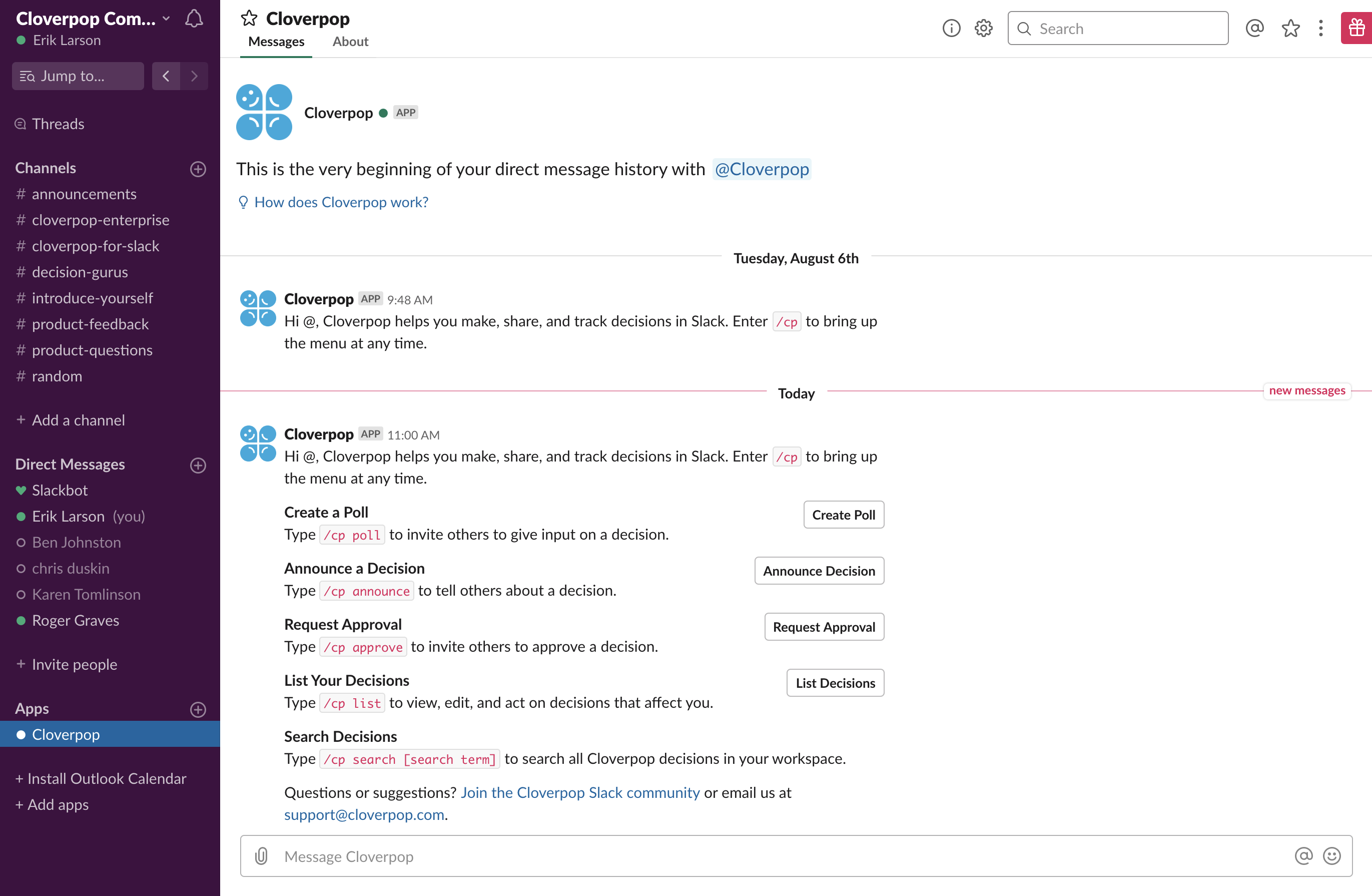
Task: Open mentions and reactions panel
Action: (x=1254, y=28)
